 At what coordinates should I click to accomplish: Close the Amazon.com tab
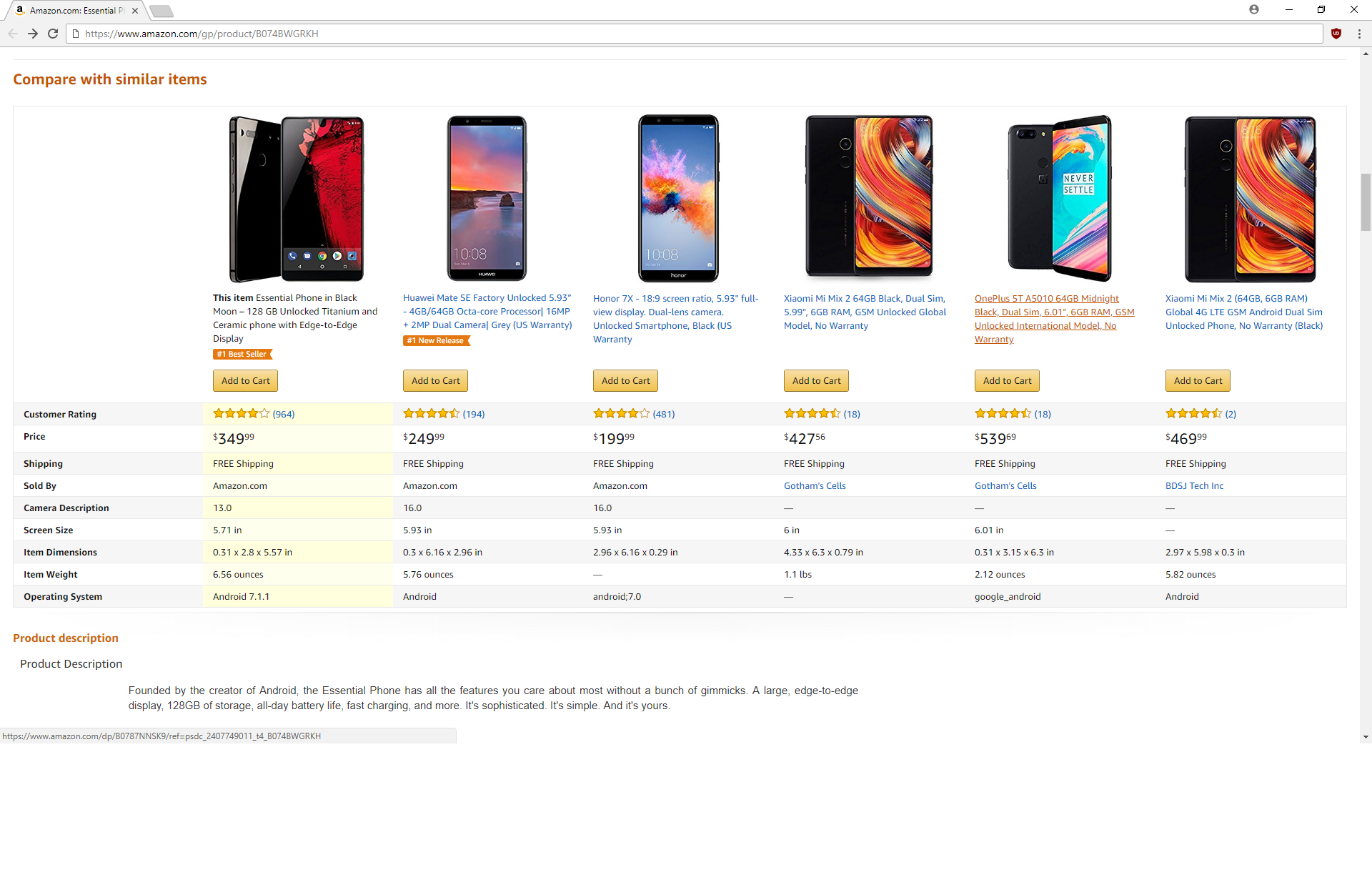[135, 11]
